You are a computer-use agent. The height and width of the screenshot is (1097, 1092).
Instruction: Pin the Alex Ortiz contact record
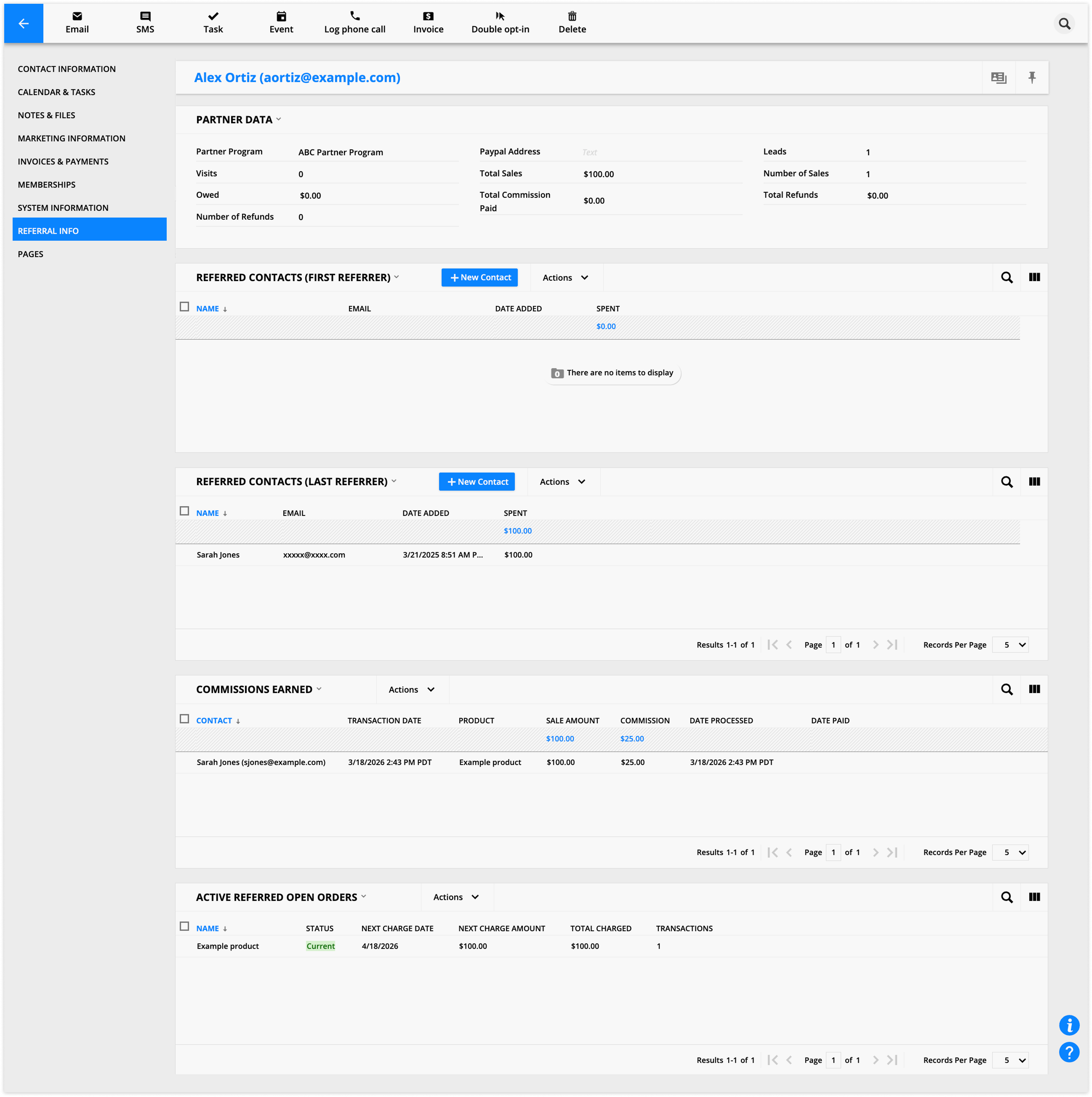pyautogui.click(x=1032, y=78)
